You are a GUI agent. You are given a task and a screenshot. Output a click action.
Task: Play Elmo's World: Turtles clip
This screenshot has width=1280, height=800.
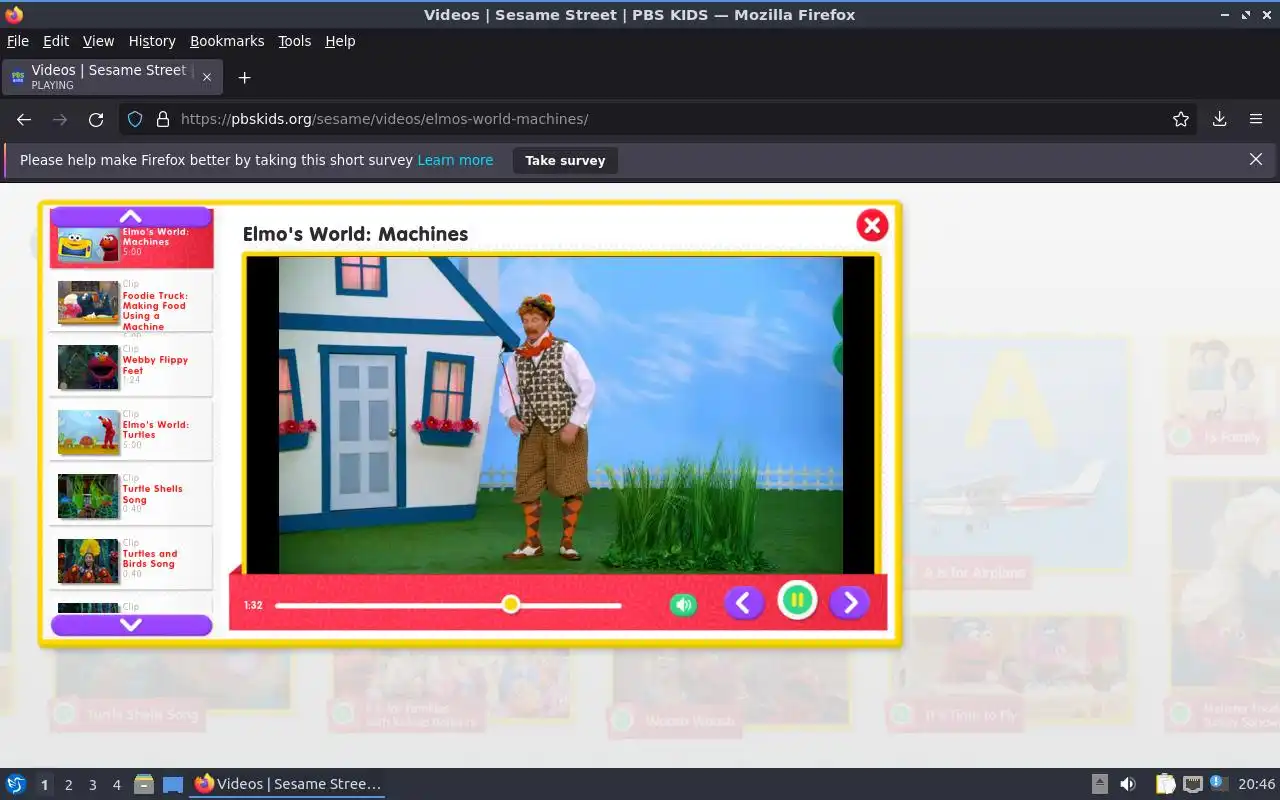tap(131, 431)
